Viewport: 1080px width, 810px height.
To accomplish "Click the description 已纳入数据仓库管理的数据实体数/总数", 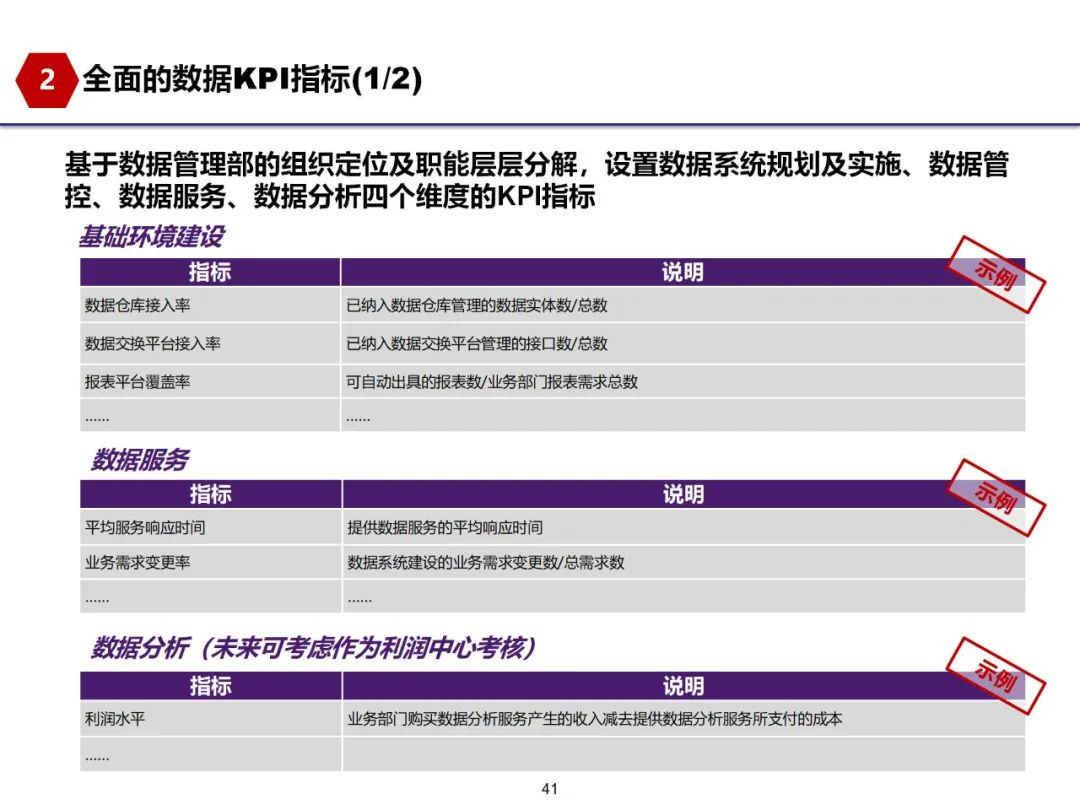I will [477, 305].
